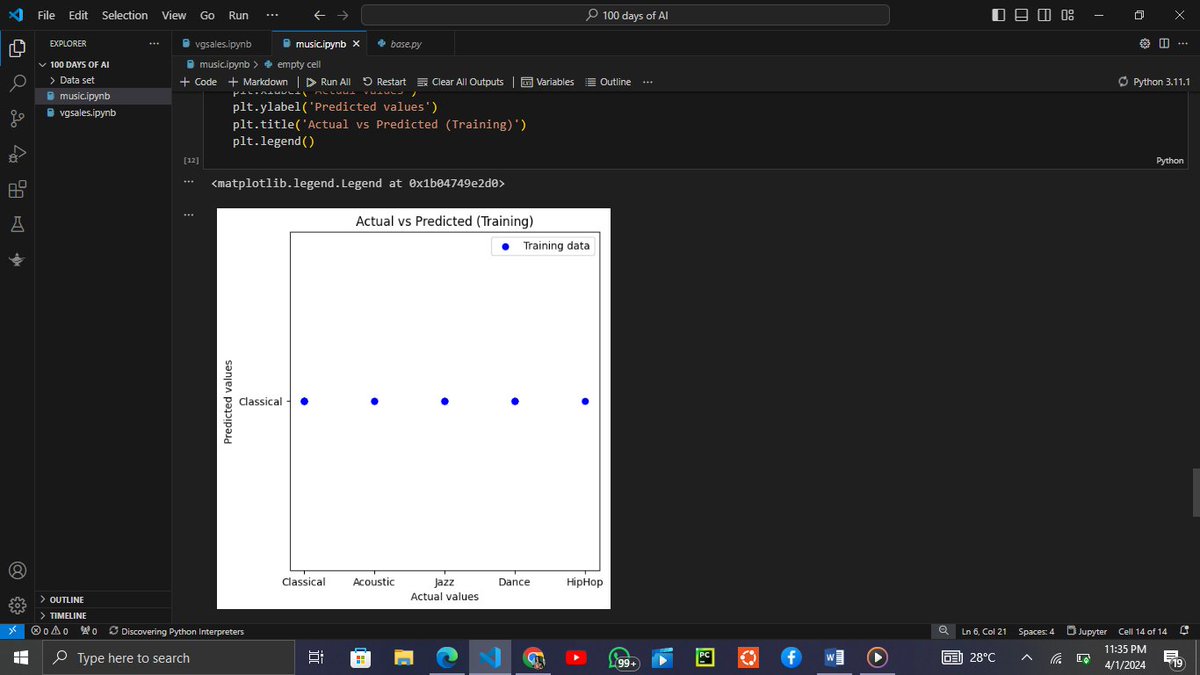Open the File menu

point(46,15)
